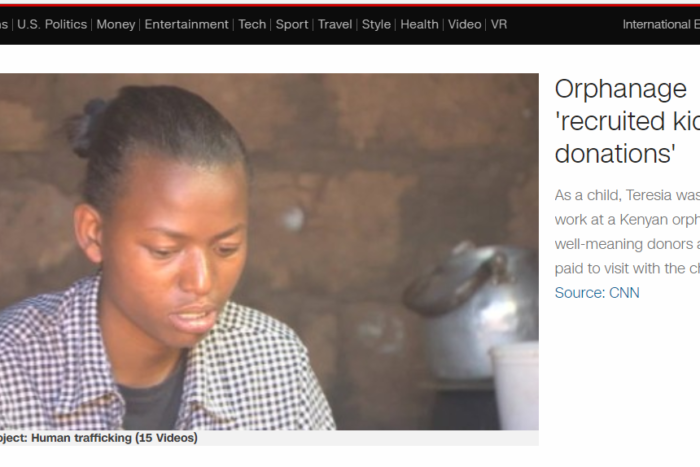Open the Entertainment menu item

pyautogui.click(x=186, y=24)
